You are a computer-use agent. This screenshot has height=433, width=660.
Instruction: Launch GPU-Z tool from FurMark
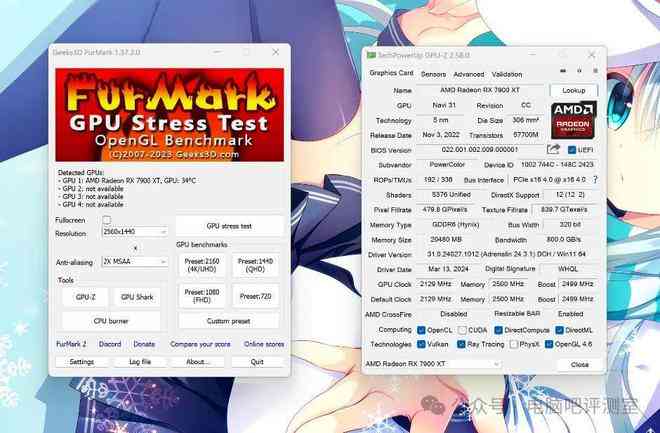point(85,297)
